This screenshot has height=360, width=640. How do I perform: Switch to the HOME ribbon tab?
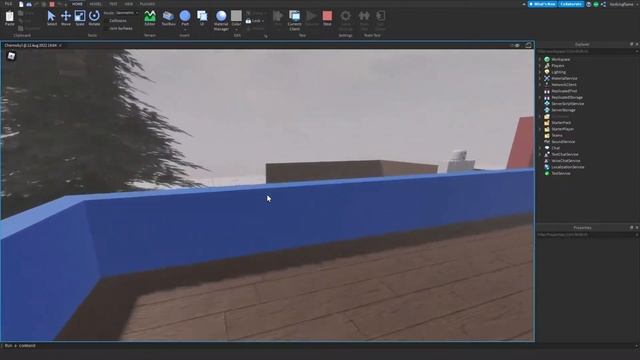click(x=77, y=4)
